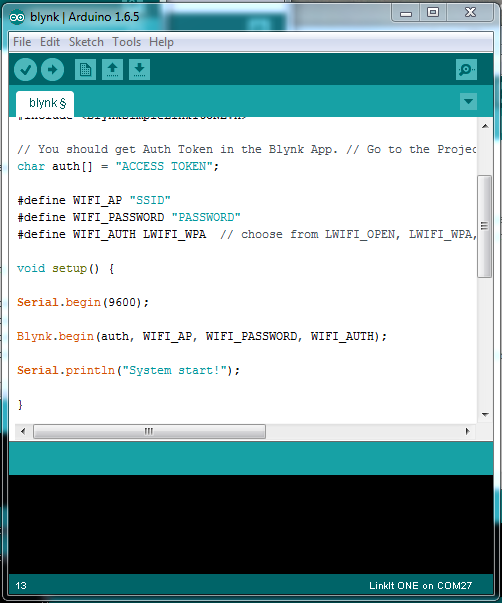Select the blynk sketch tab

click(45, 103)
